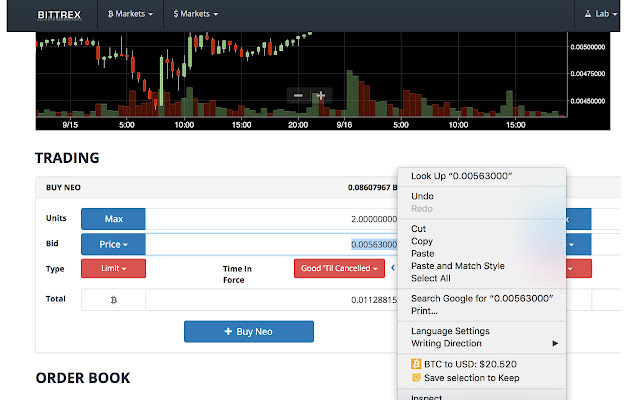Click the 0.00500000 price axis label

tap(588, 47)
